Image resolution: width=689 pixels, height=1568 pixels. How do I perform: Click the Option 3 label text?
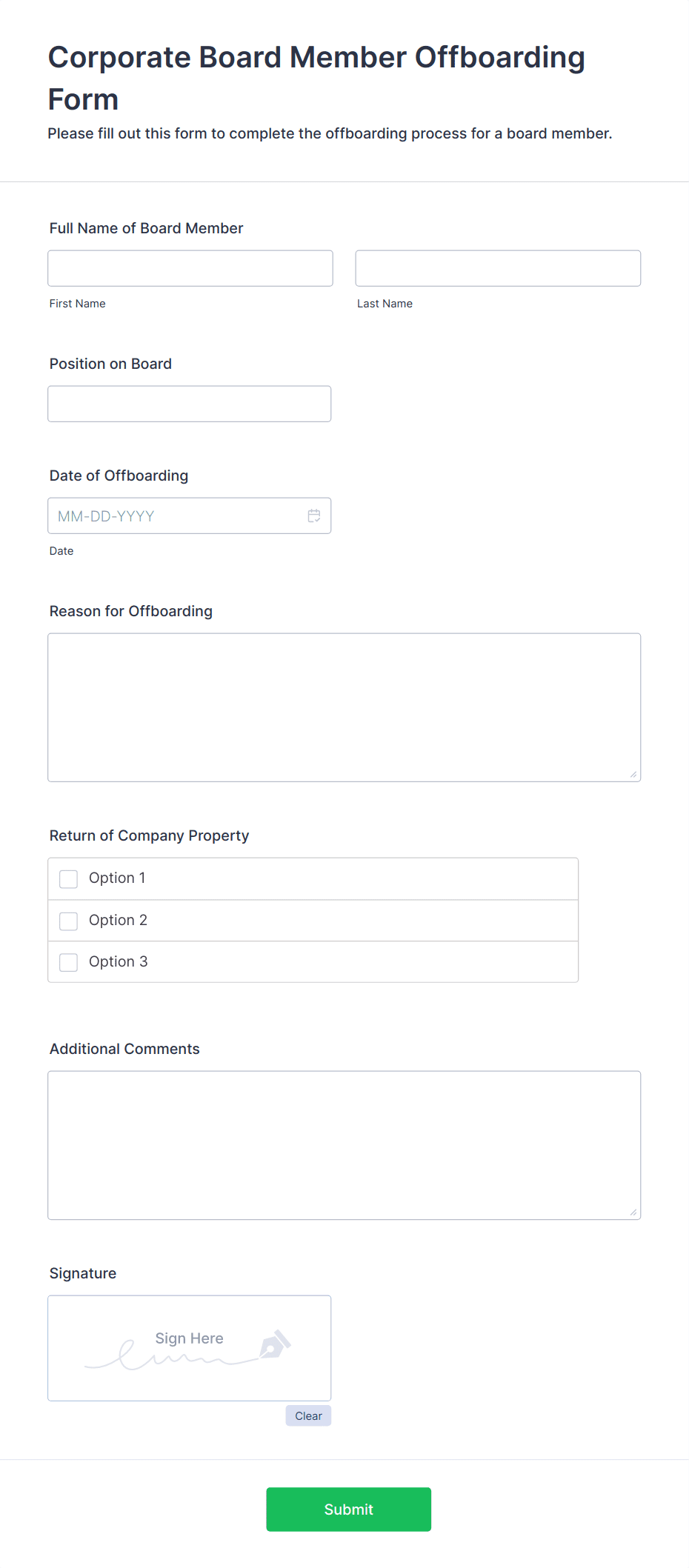pos(119,961)
